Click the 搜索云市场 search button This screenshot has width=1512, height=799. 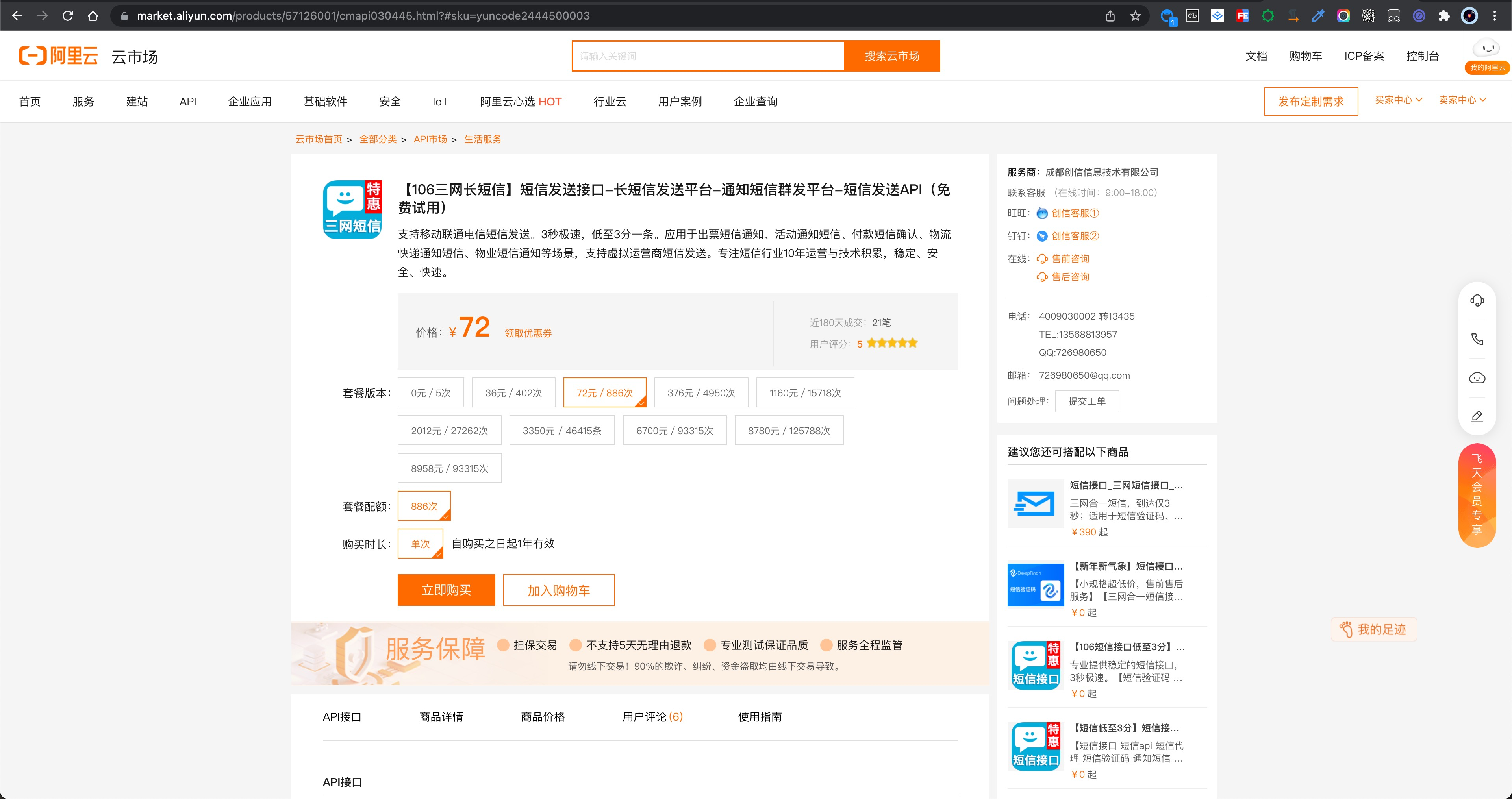tap(891, 56)
